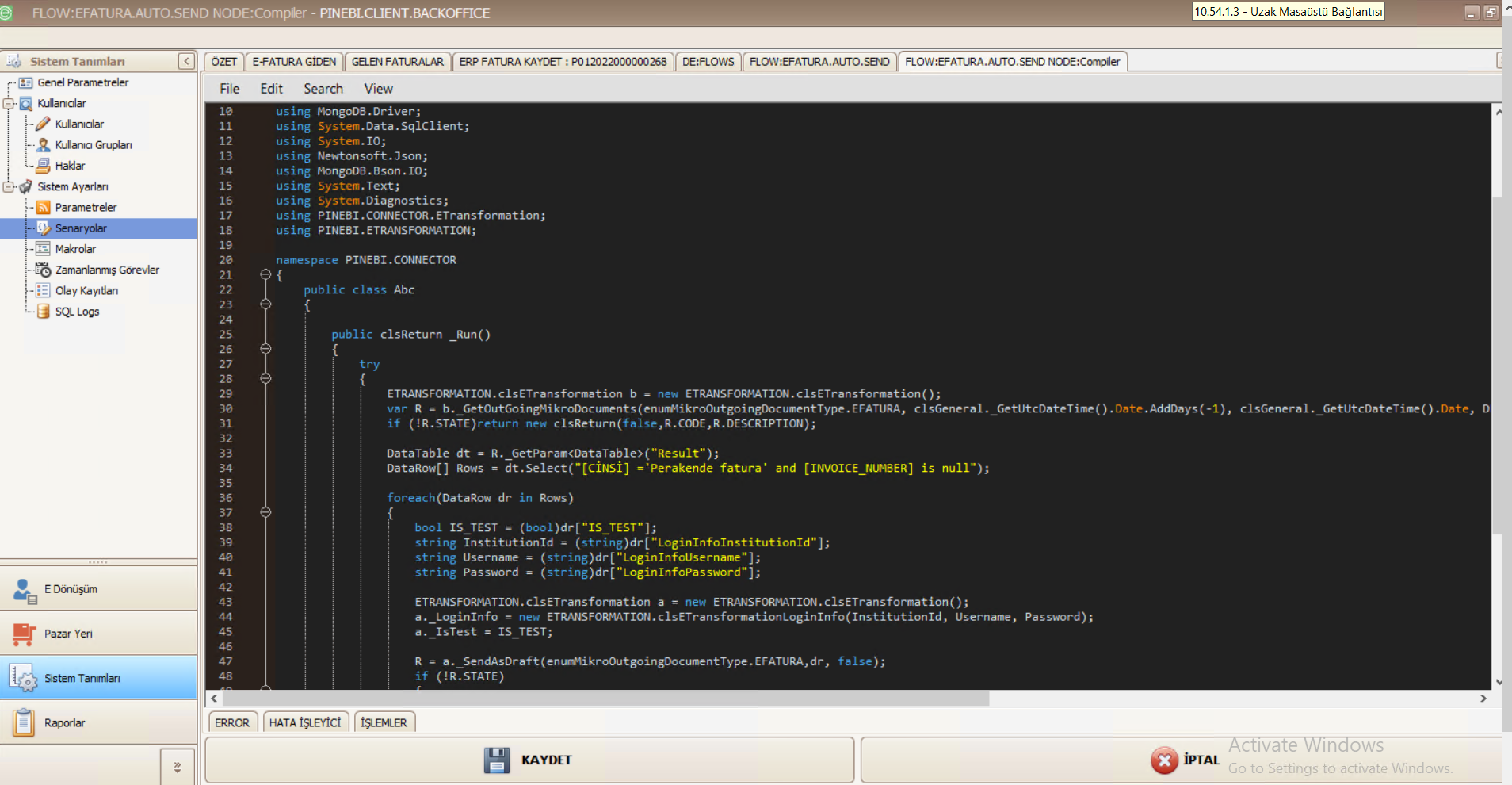Open the File menu

(x=230, y=89)
